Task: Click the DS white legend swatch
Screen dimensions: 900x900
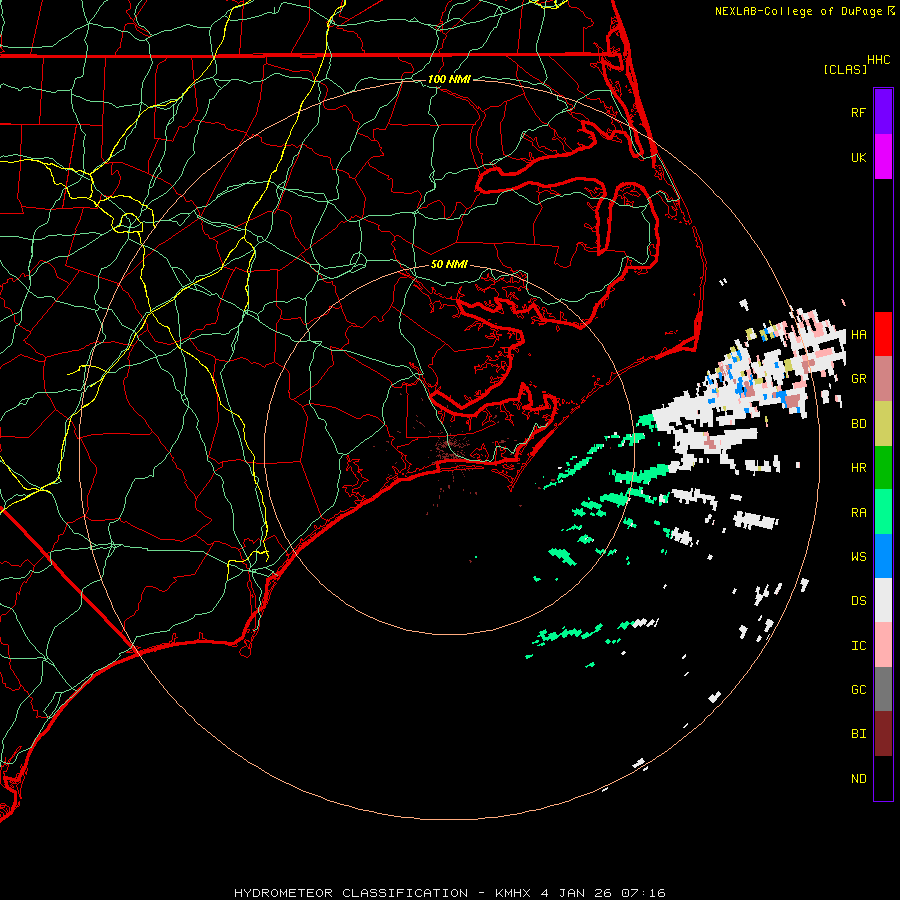Action: (x=883, y=600)
